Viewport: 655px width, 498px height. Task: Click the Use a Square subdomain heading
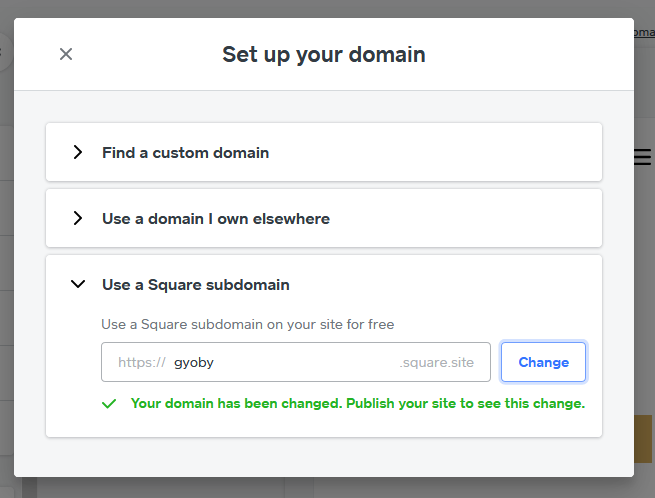coord(196,285)
